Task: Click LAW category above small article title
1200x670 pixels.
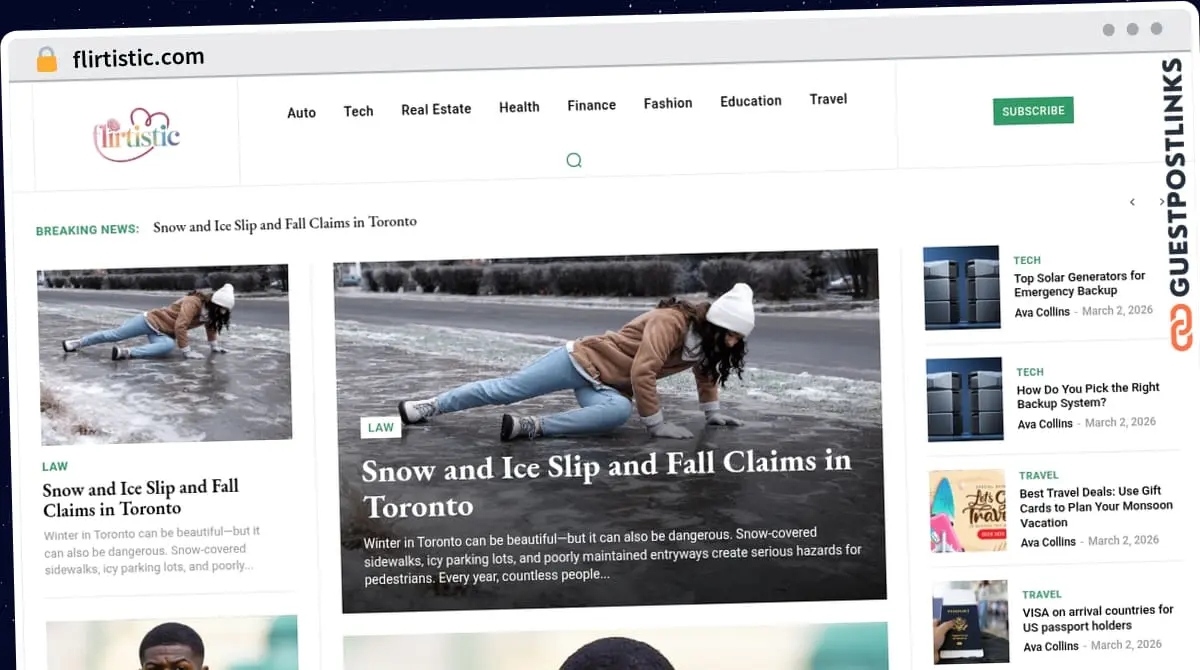Action: [x=55, y=466]
